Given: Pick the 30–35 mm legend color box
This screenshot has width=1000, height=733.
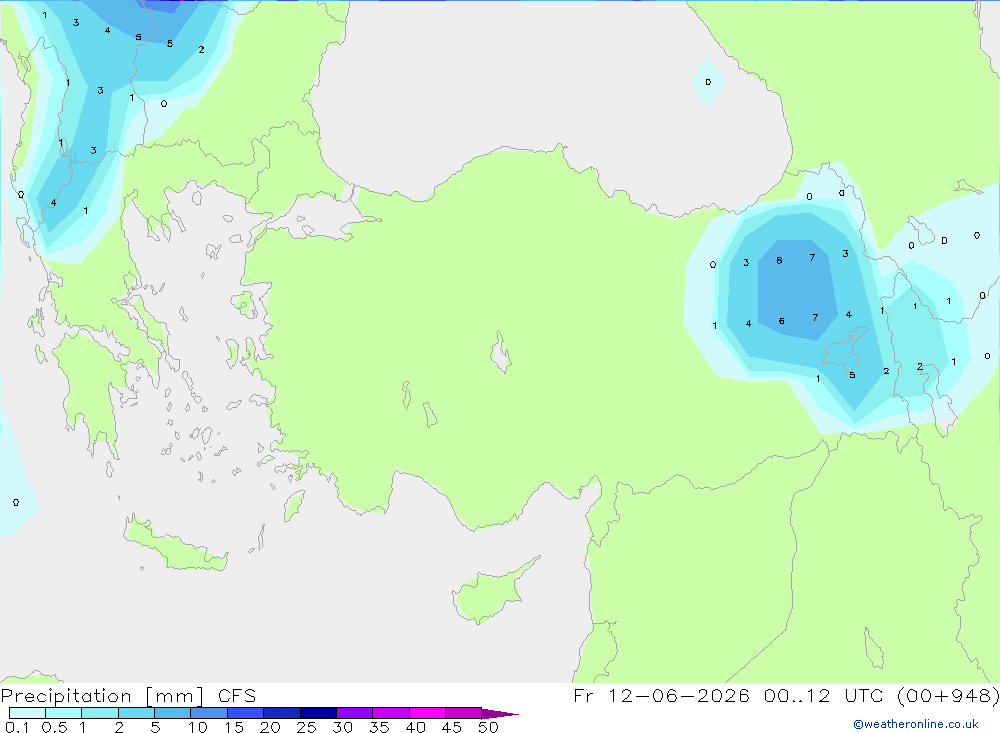Looking at the screenshot, I should [355, 713].
